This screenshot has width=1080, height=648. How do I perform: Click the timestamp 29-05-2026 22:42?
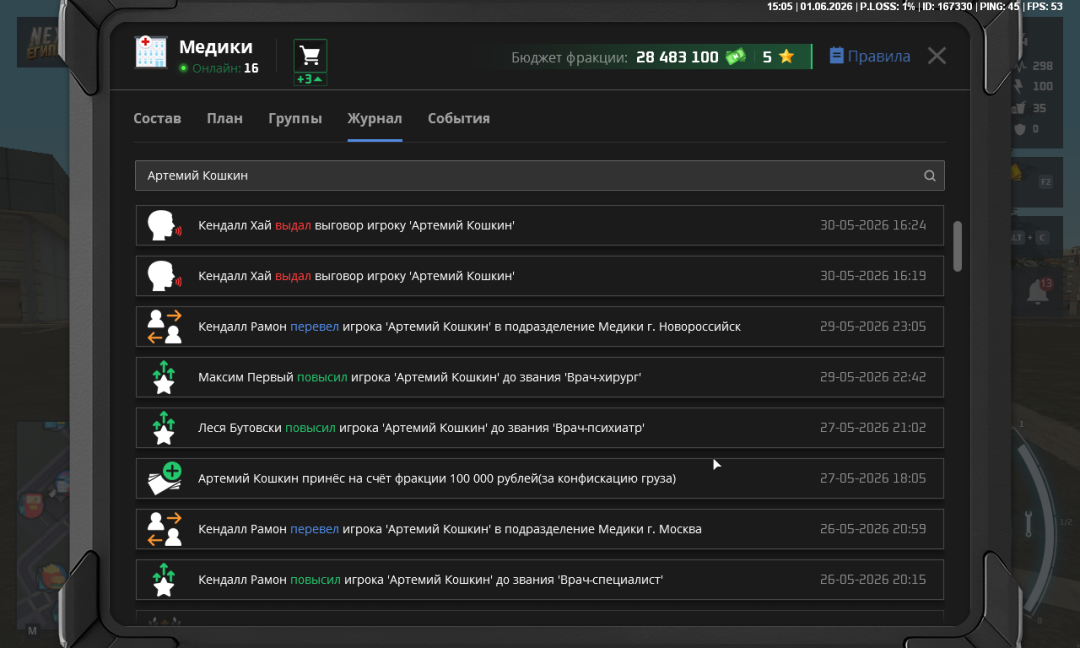tap(873, 377)
